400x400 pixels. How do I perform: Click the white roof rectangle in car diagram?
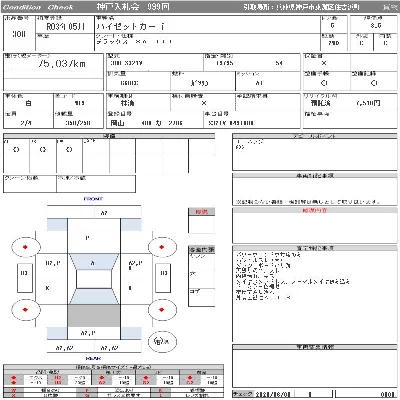click(x=94, y=279)
